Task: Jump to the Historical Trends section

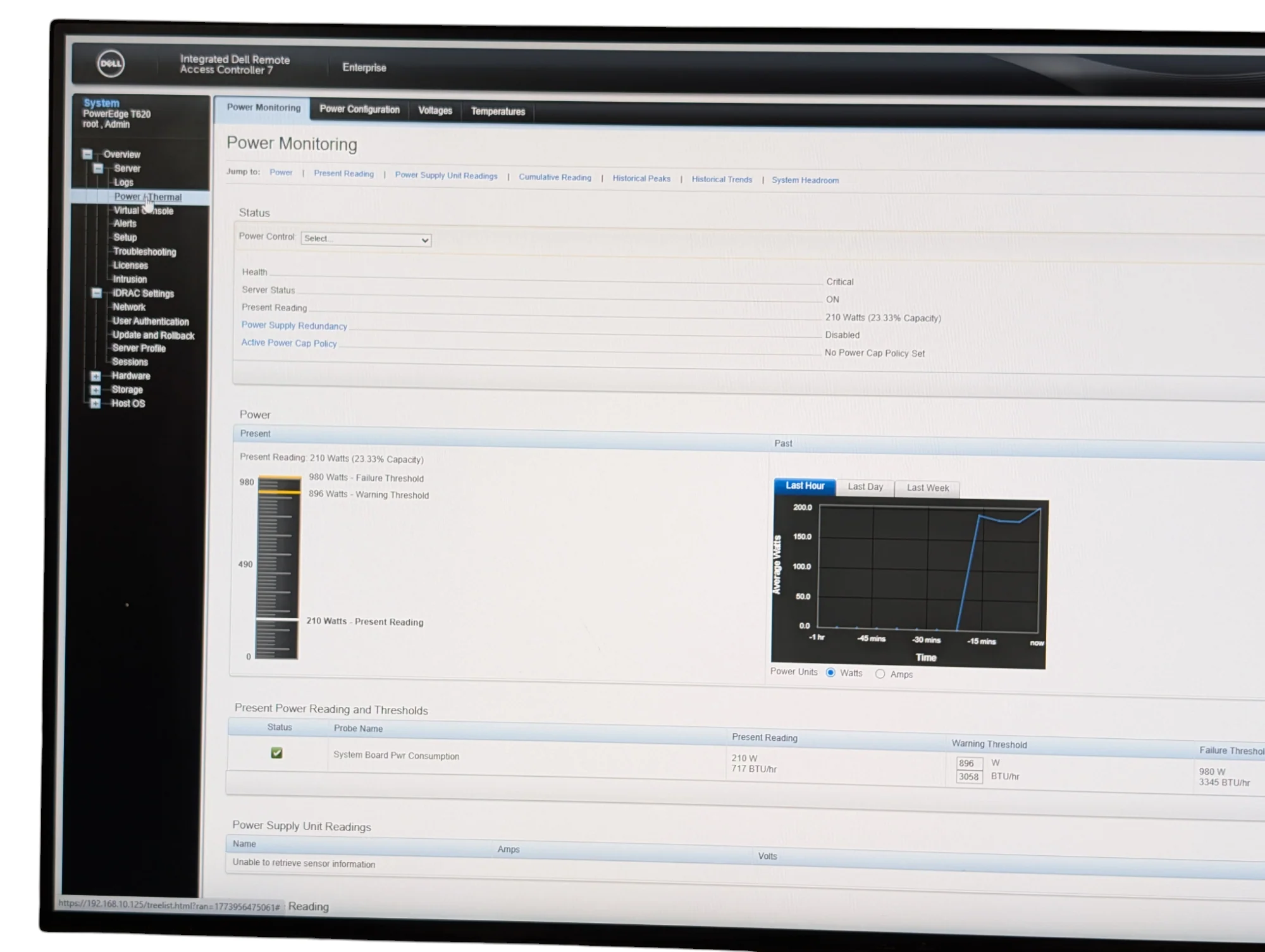Action: pyautogui.click(x=722, y=179)
